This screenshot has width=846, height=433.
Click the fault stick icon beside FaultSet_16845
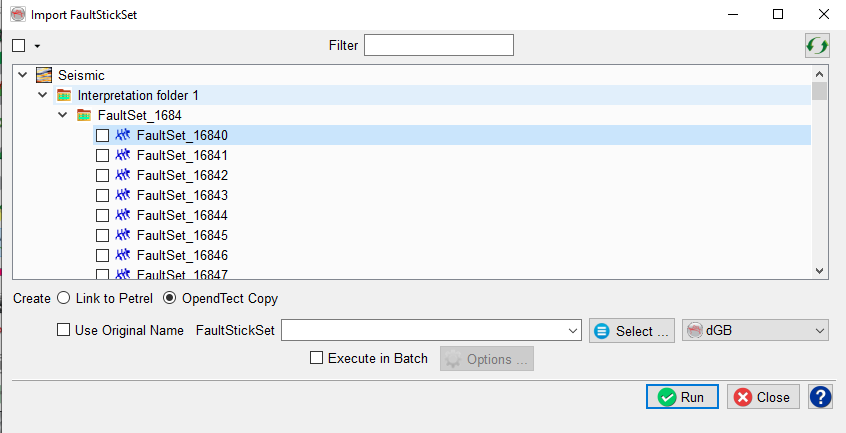123,235
